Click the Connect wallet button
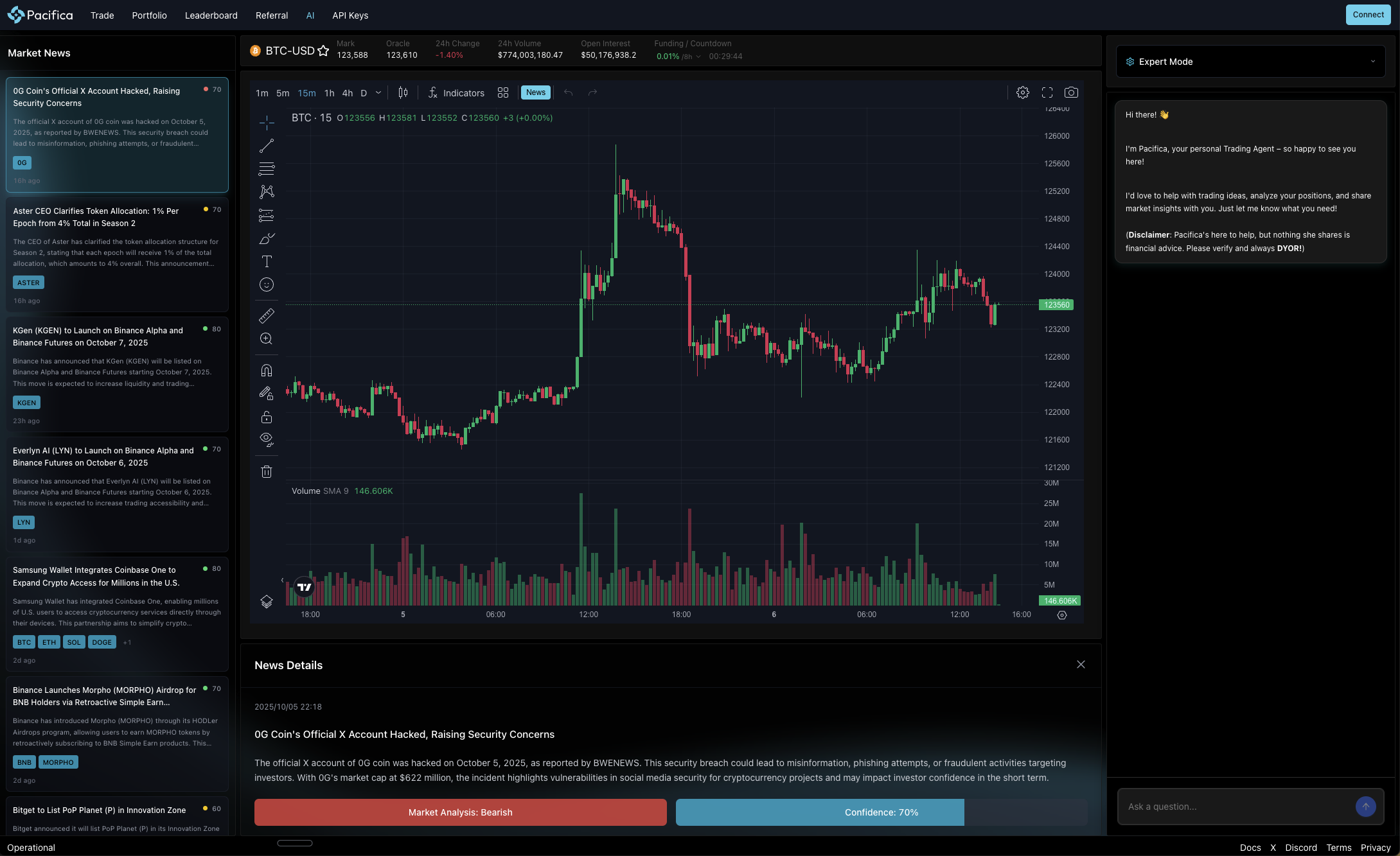Screen dimensions: 1400x856 click(x=1368, y=15)
